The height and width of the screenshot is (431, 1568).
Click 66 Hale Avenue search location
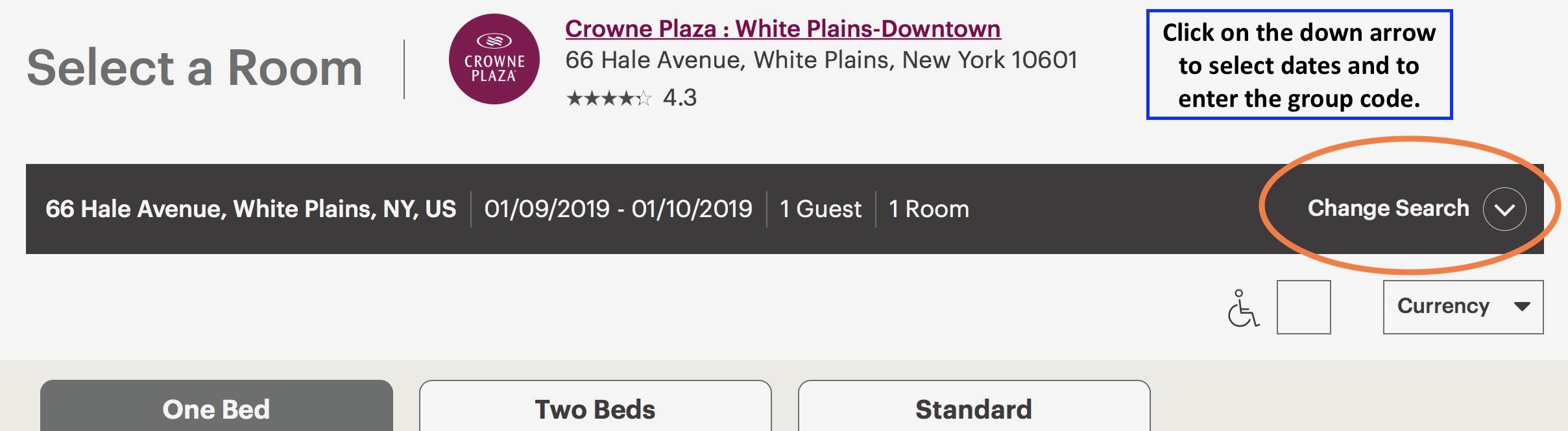251,209
